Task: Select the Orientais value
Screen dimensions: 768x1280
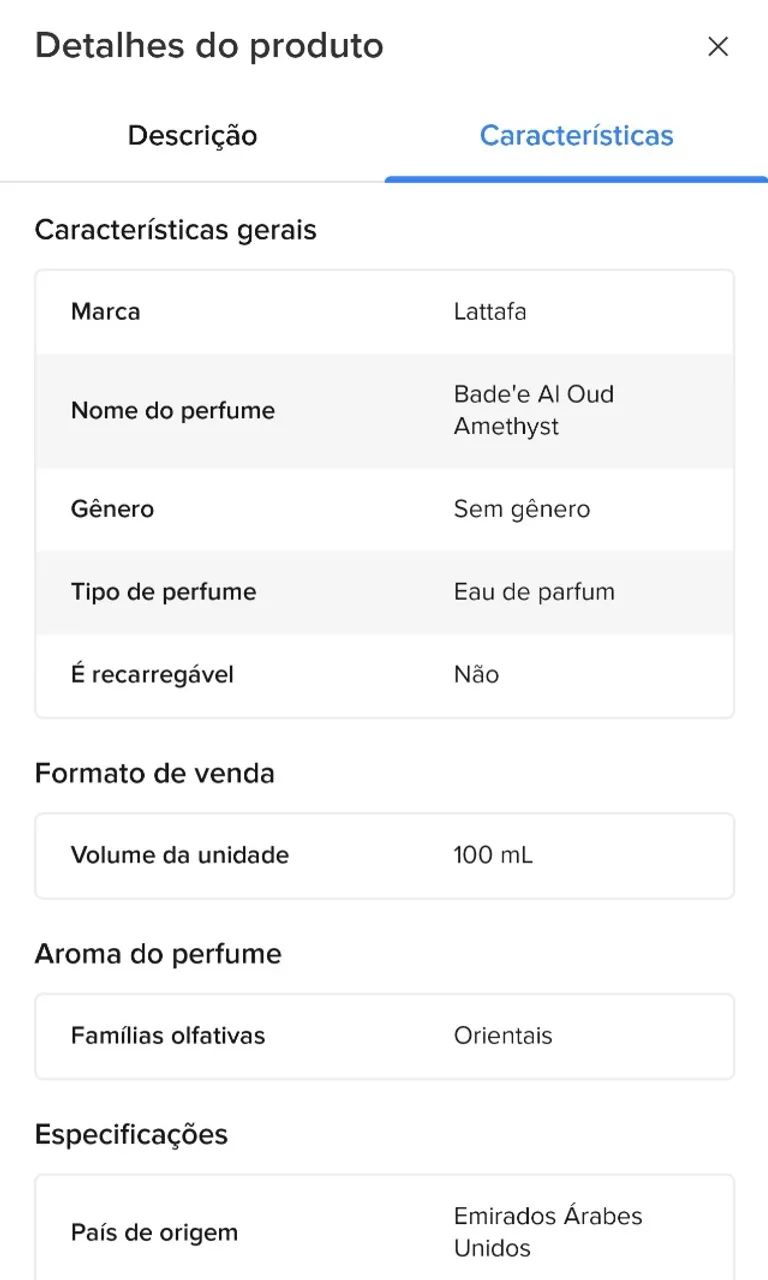Action: (503, 1035)
